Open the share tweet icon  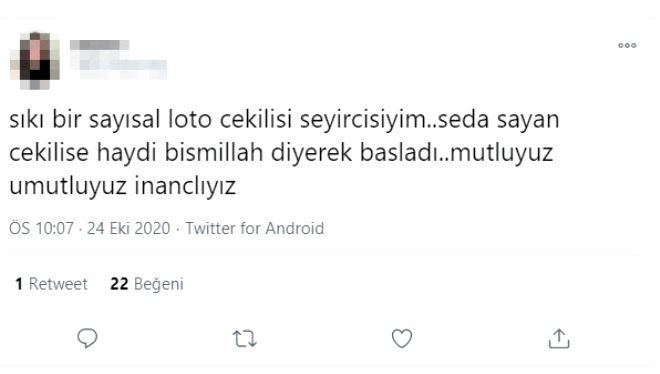click(559, 339)
